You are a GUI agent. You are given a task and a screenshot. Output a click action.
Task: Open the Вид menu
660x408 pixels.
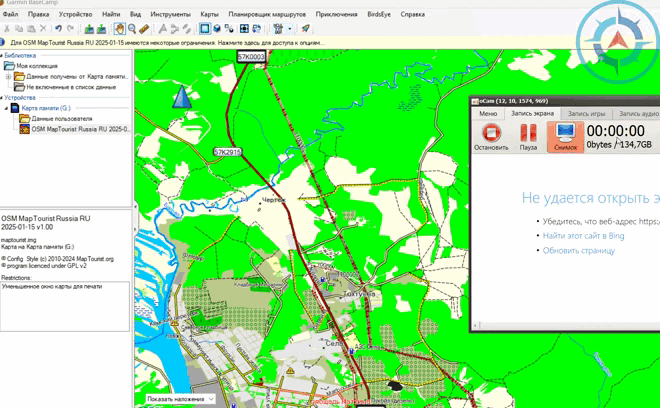[x=135, y=14]
